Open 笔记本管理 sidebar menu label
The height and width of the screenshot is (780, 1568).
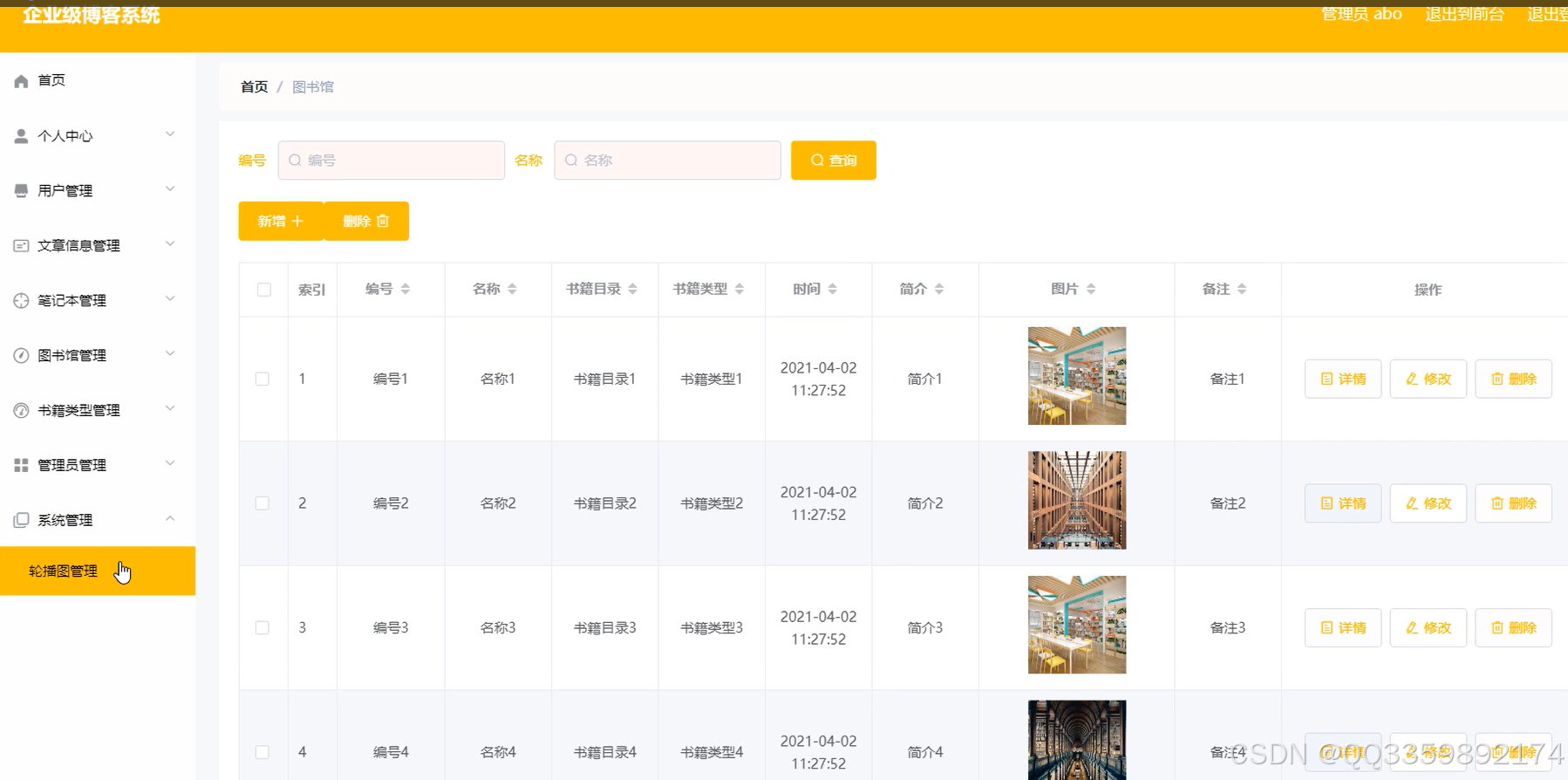[72, 301]
